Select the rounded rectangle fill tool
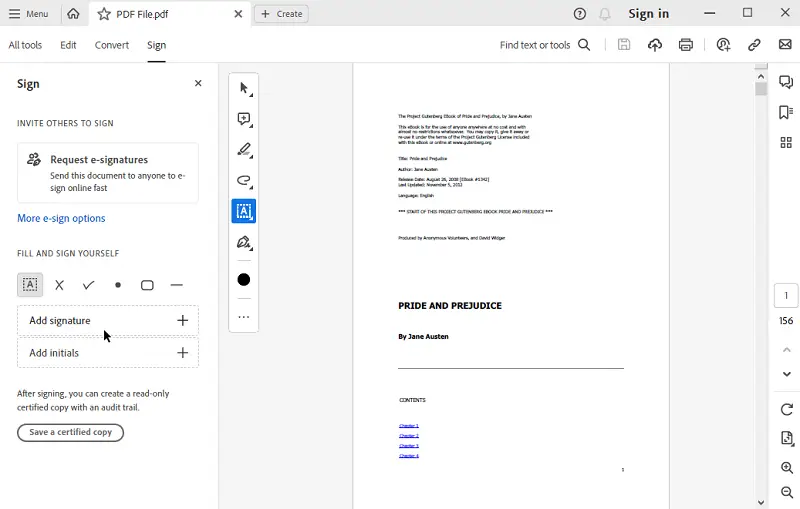The image size is (800, 509). coord(147,285)
